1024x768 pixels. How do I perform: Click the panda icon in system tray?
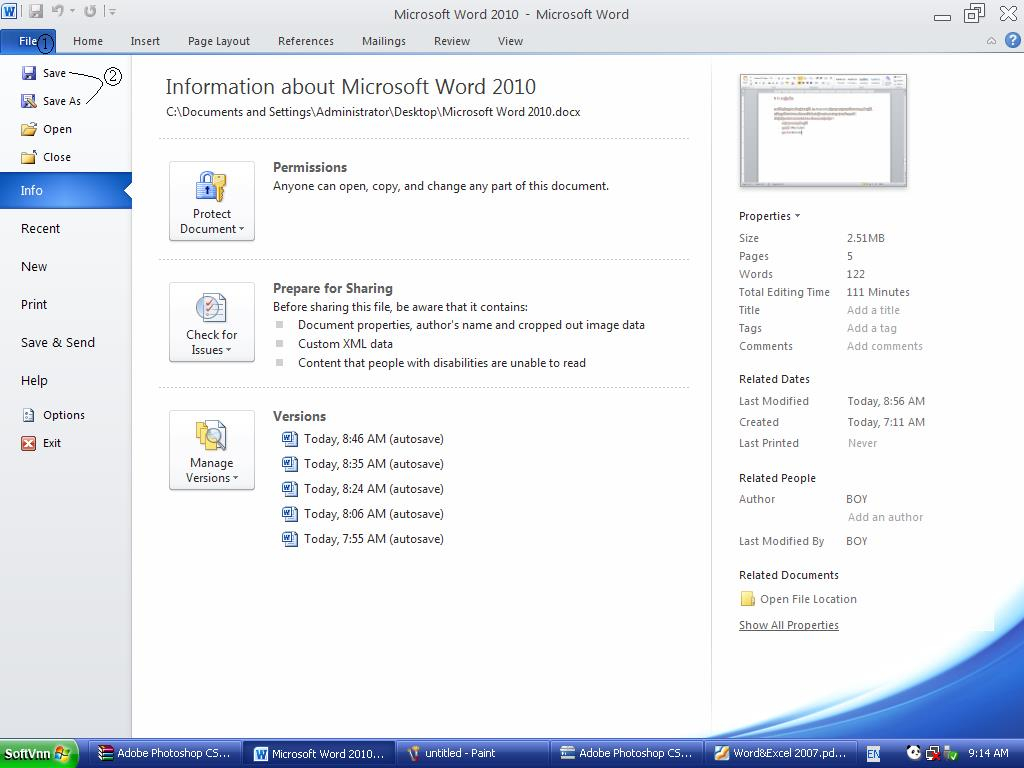914,753
